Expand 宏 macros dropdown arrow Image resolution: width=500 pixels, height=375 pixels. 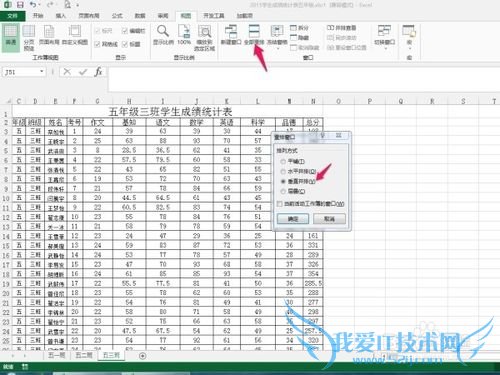click(x=409, y=49)
